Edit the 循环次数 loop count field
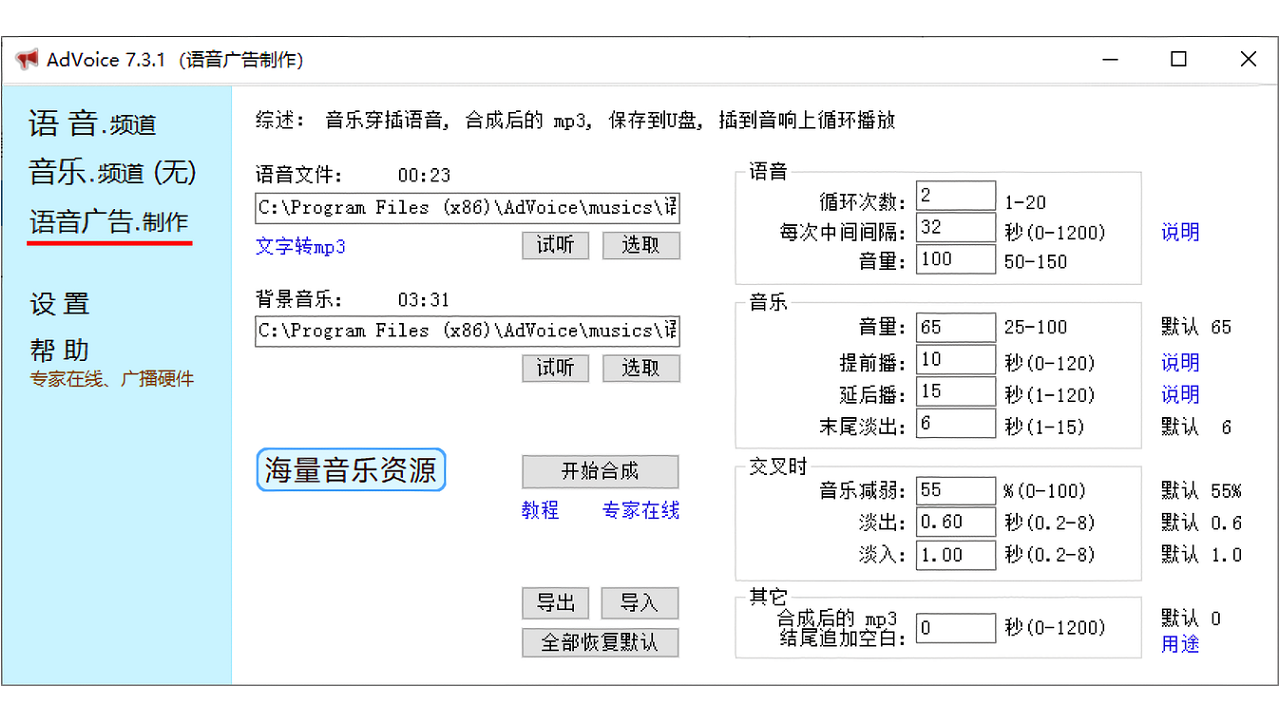 955,195
